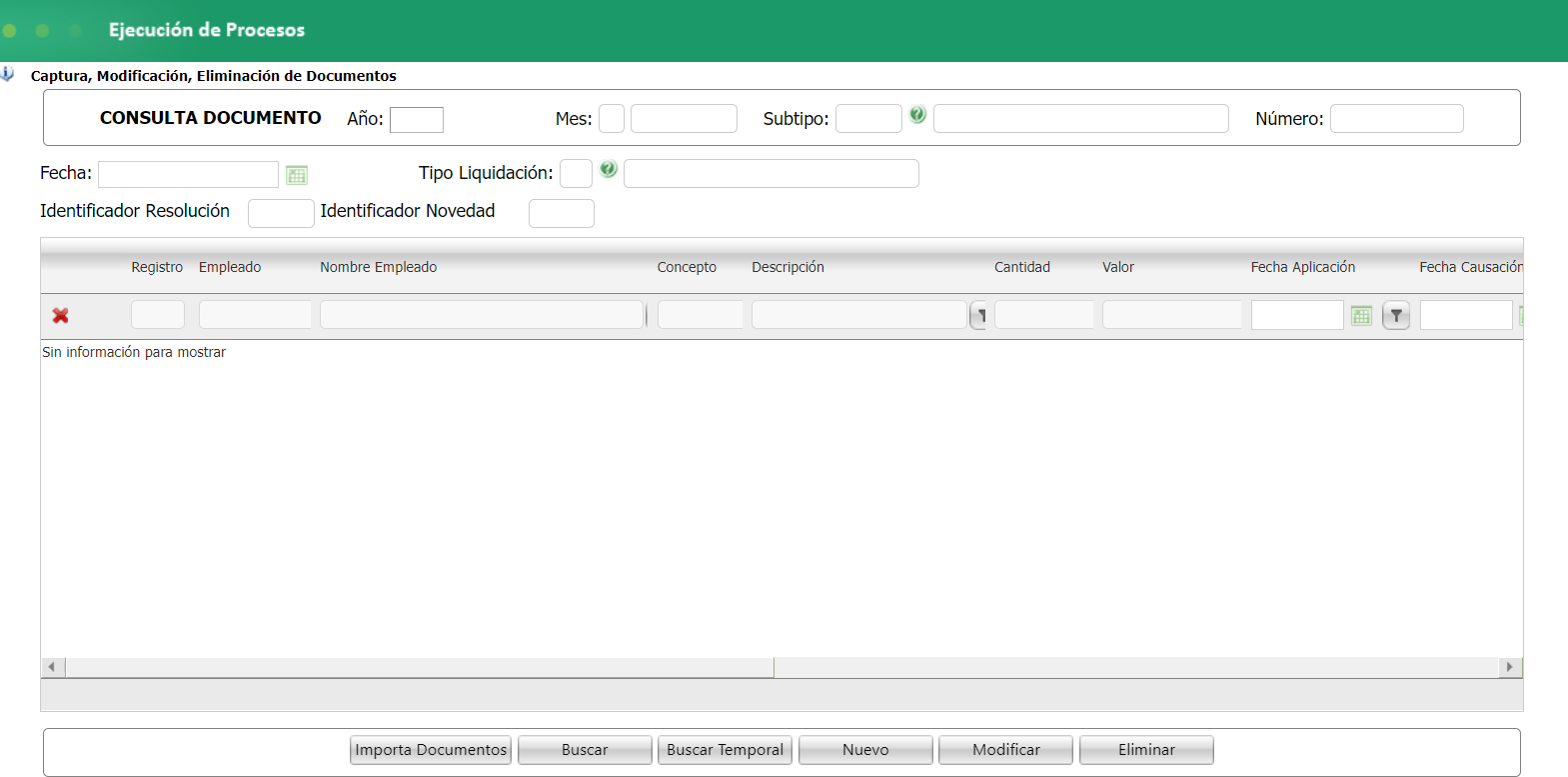
Task: Click the Nuevo button
Action: 865,750
